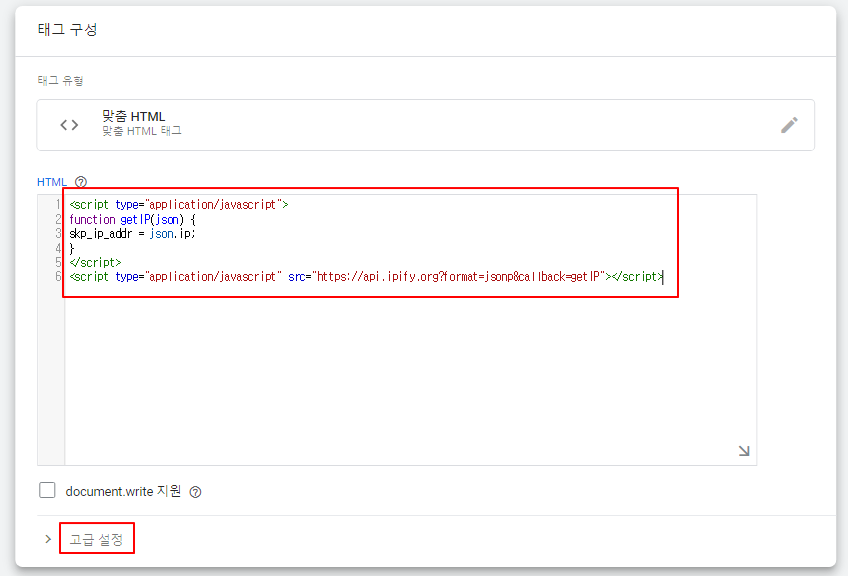The image size is (848, 576).
Task: Click the api.ipify.org script src line
Action: pos(366,277)
